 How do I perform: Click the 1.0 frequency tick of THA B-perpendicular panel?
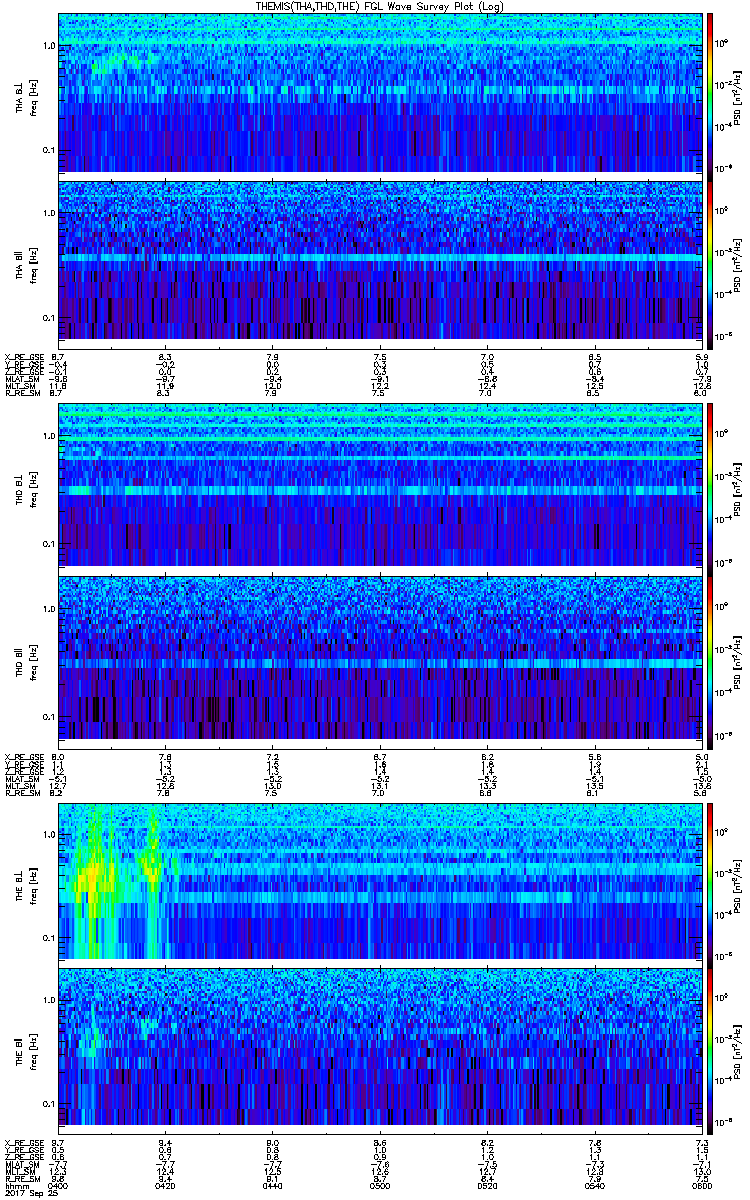[47, 46]
